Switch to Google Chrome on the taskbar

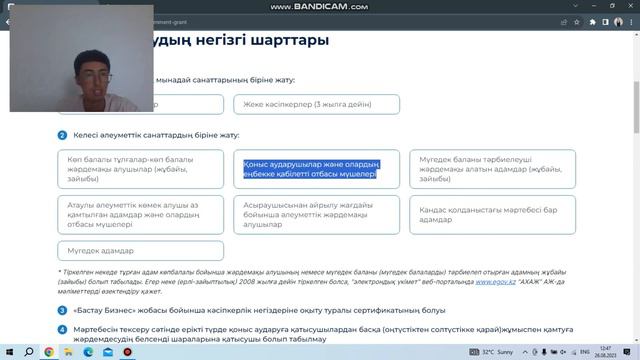click(49, 352)
